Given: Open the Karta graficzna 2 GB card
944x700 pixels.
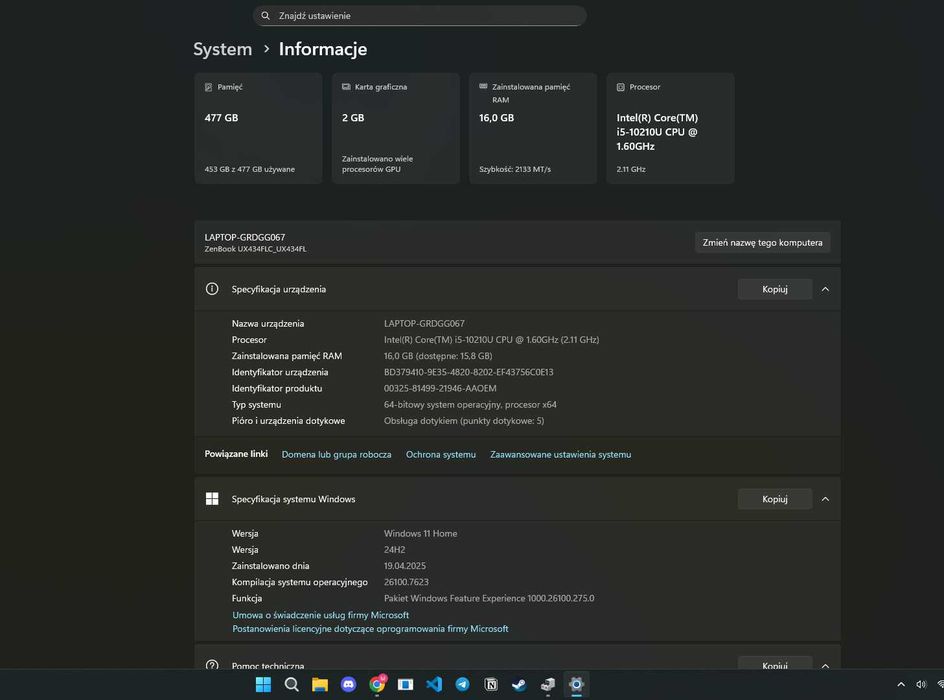Looking at the screenshot, I should [396, 128].
